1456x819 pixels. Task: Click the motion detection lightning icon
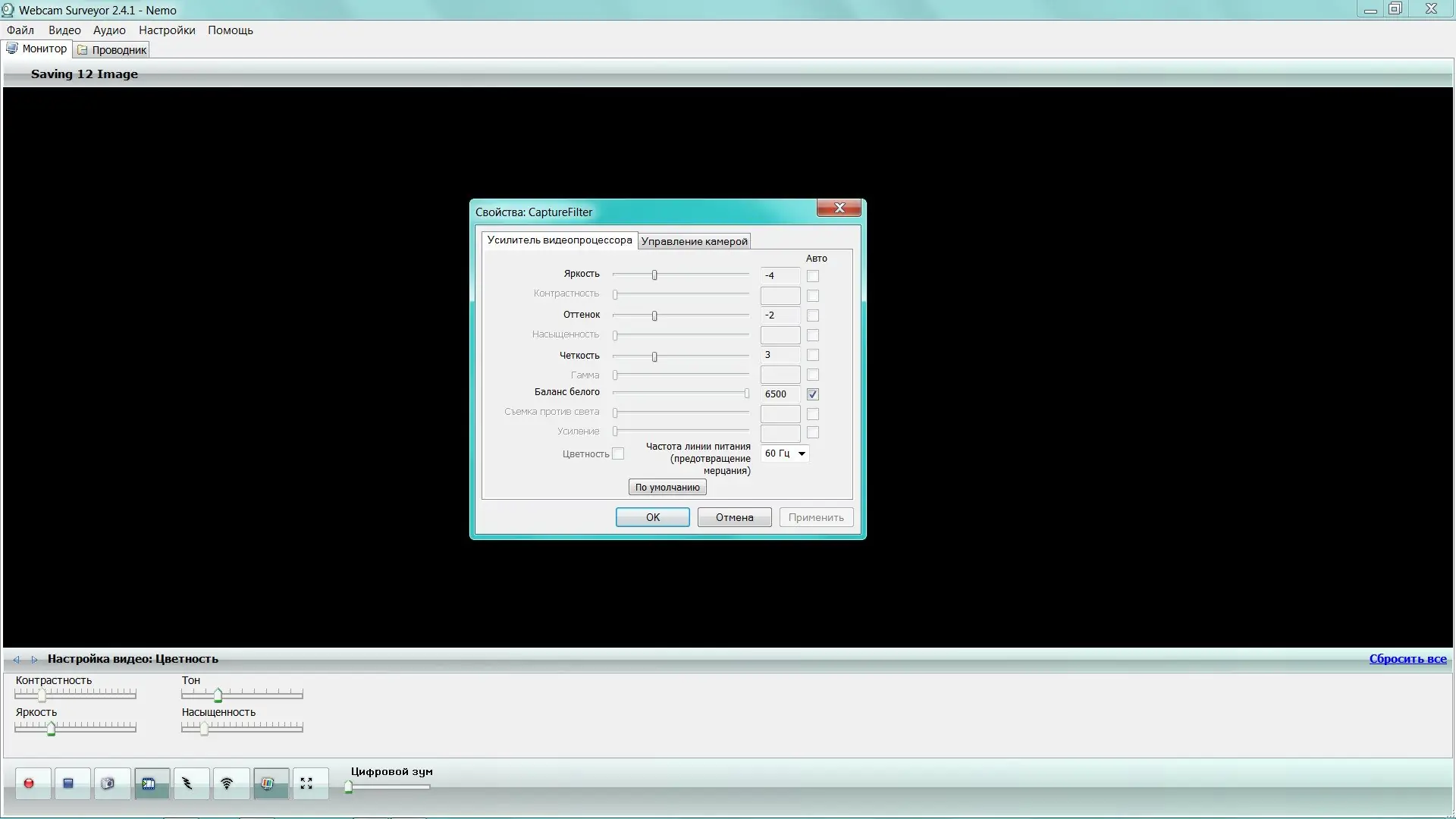tap(188, 783)
